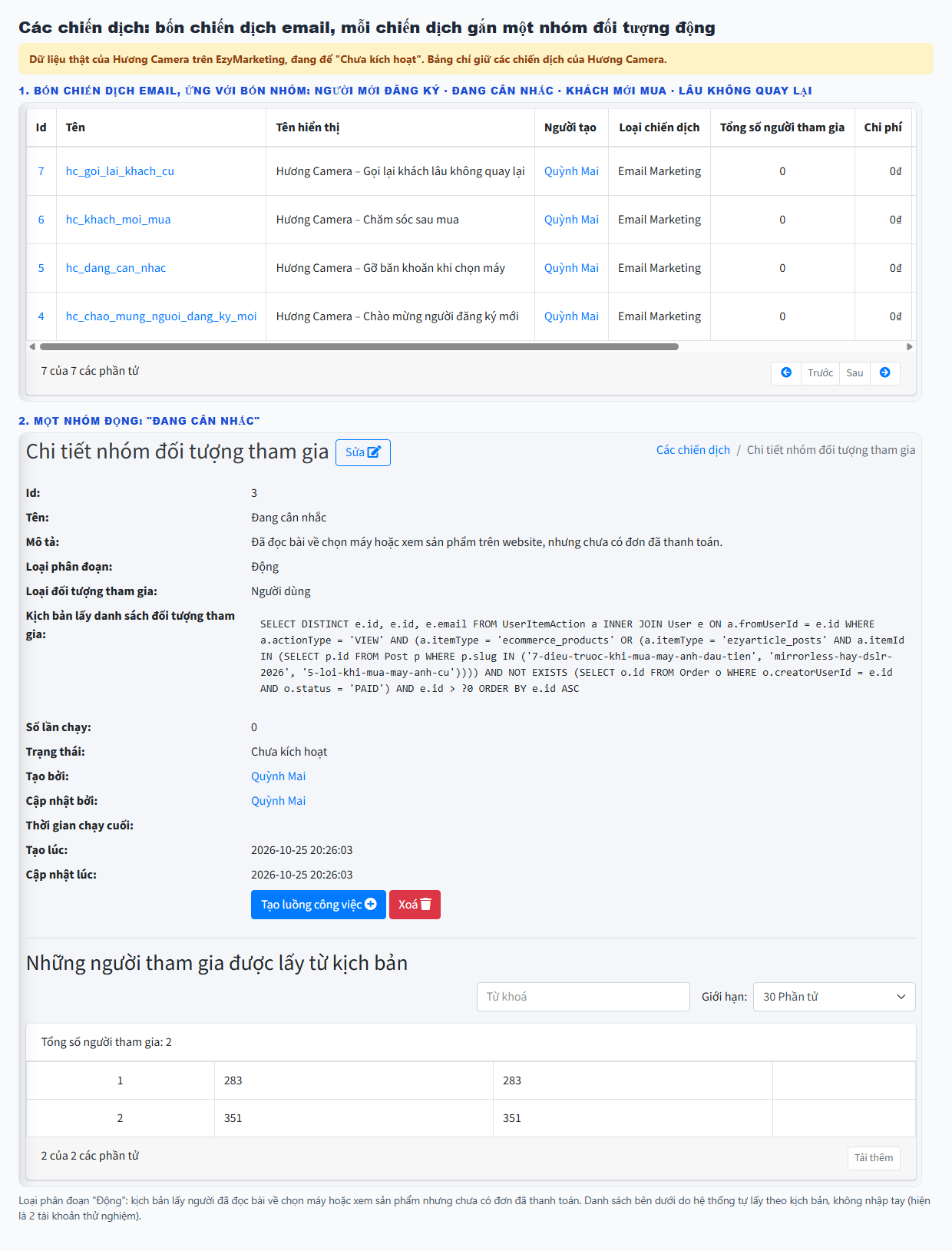Viewport: 952px width, 1251px height.
Task: Open campaign hc_khach_moi_mua link
Action: click(x=118, y=220)
